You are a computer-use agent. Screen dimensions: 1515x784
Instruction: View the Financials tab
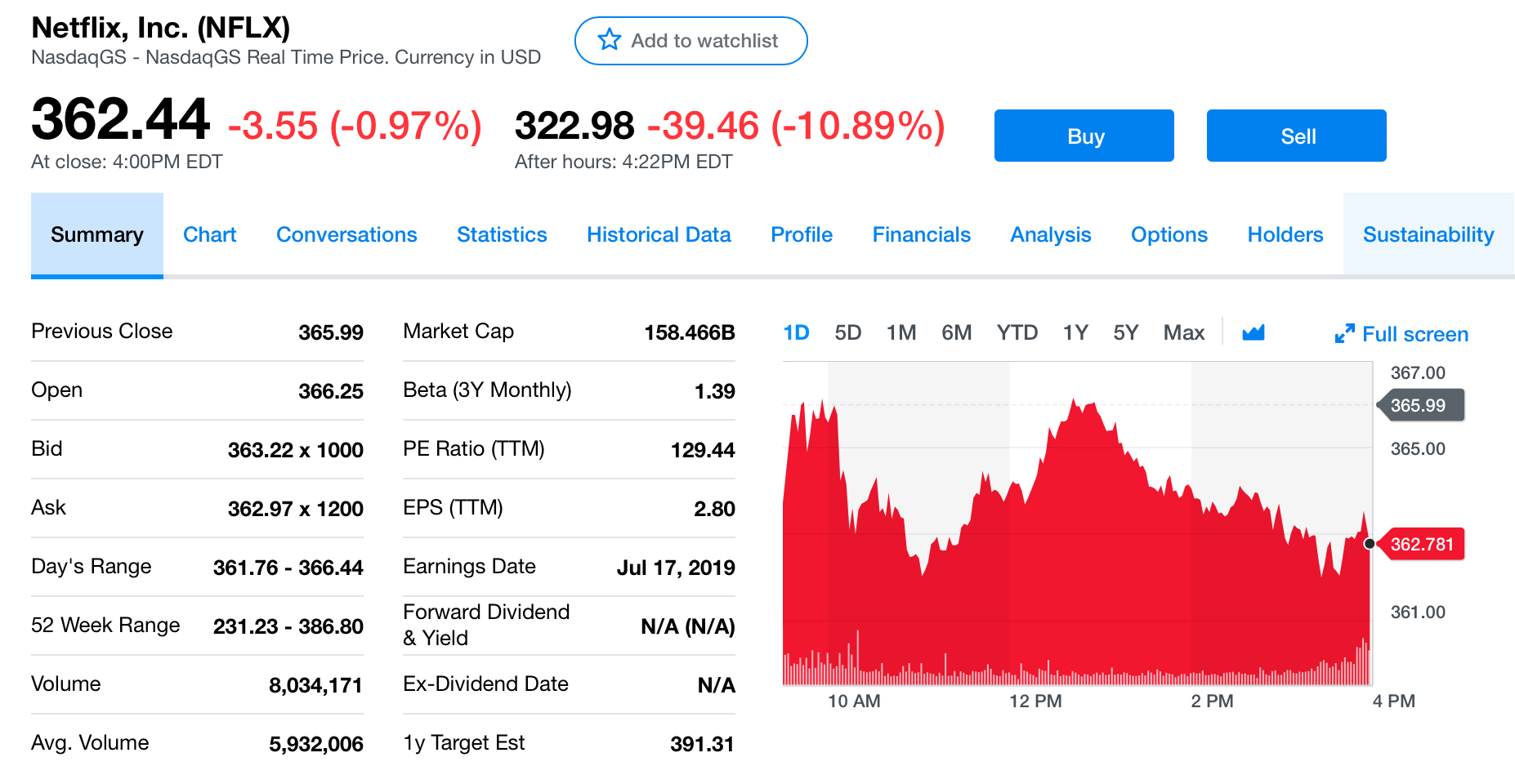[x=921, y=235]
